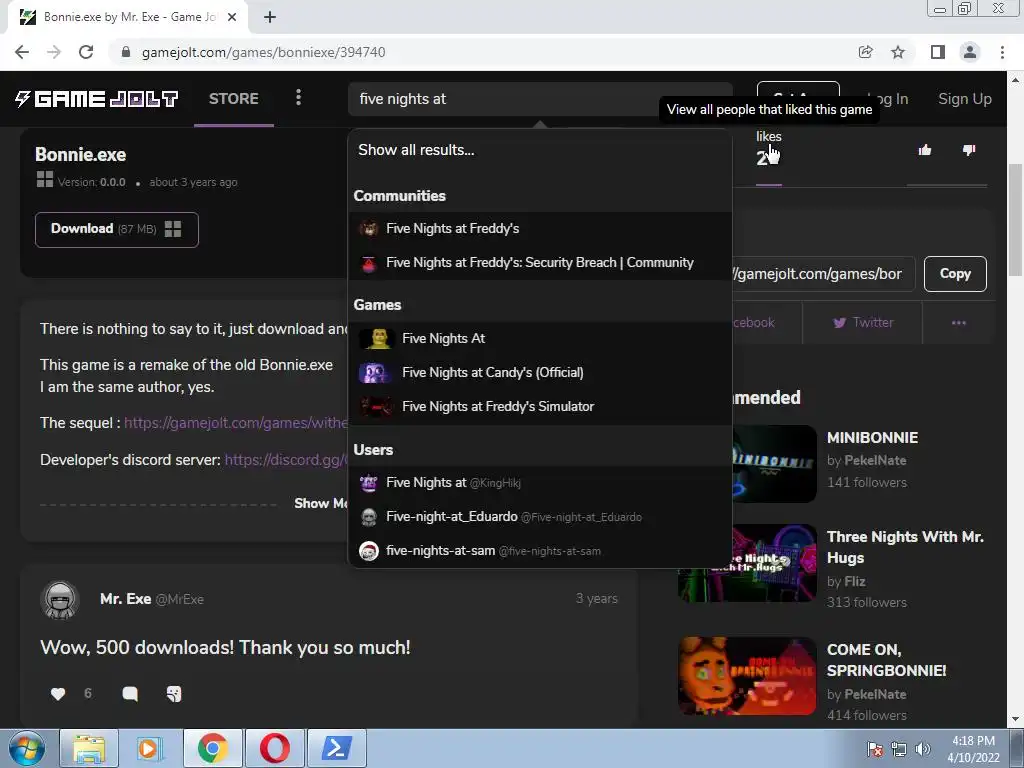Click the address bar URL
The height and width of the screenshot is (768, 1024).
[x=263, y=52]
